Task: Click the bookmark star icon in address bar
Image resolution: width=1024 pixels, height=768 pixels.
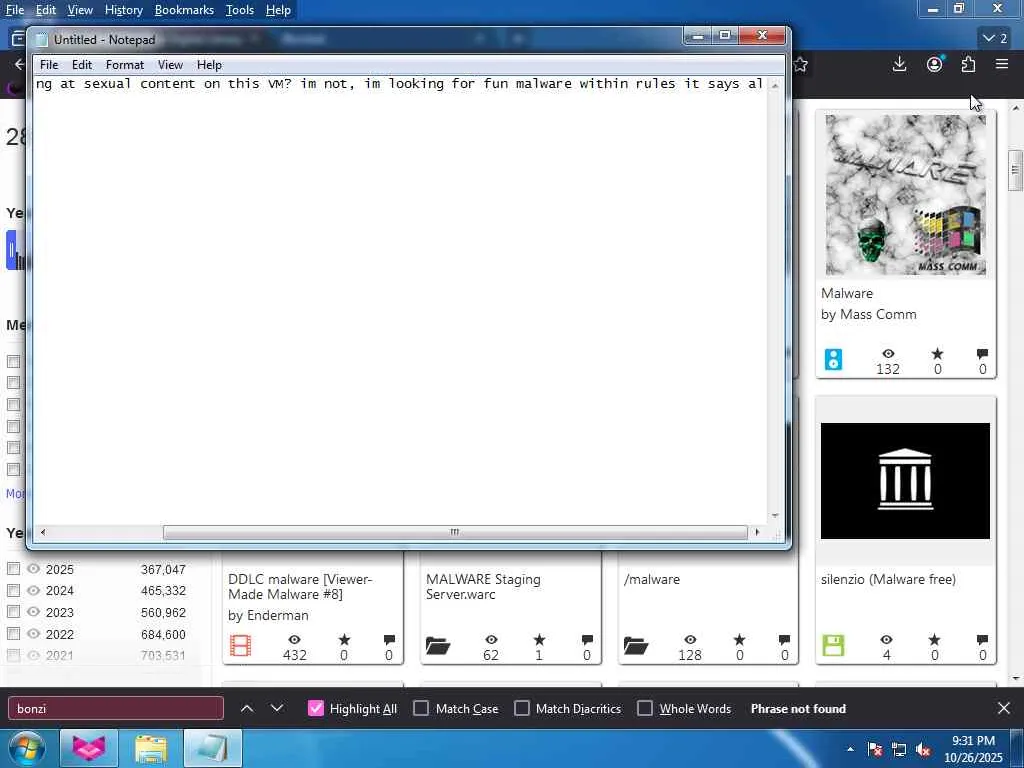Action: click(x=800, y=65)
